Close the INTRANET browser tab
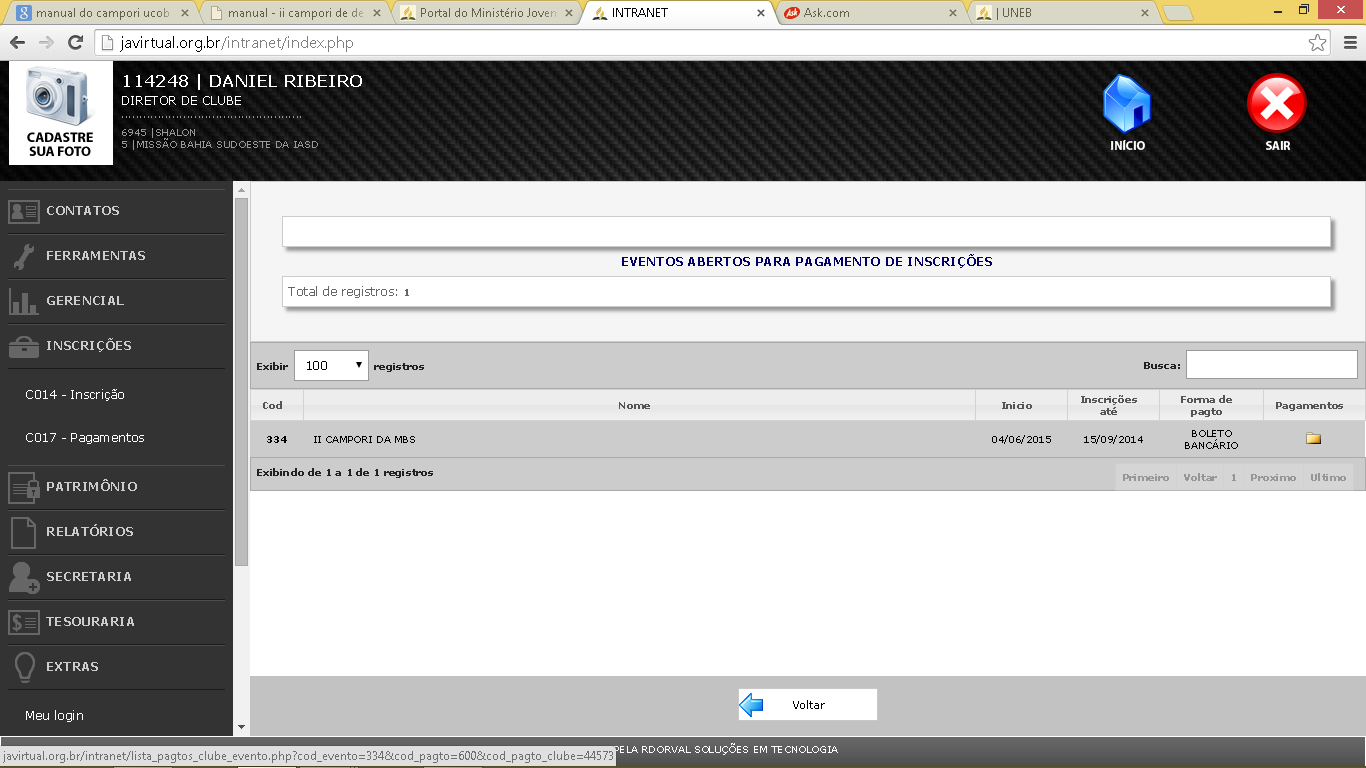 tap(761, 13)
